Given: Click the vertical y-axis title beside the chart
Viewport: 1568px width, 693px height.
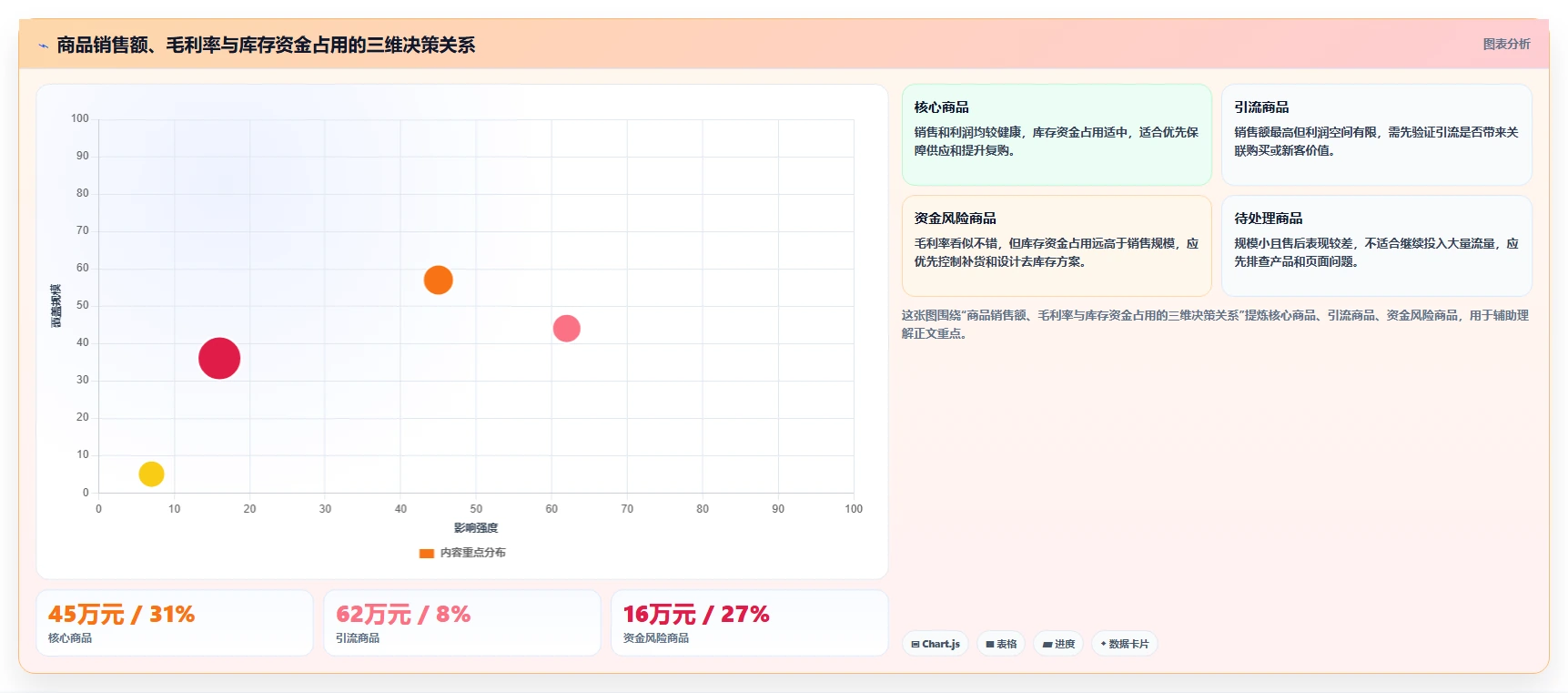Looking at the screenshot, I should (56, 306).
